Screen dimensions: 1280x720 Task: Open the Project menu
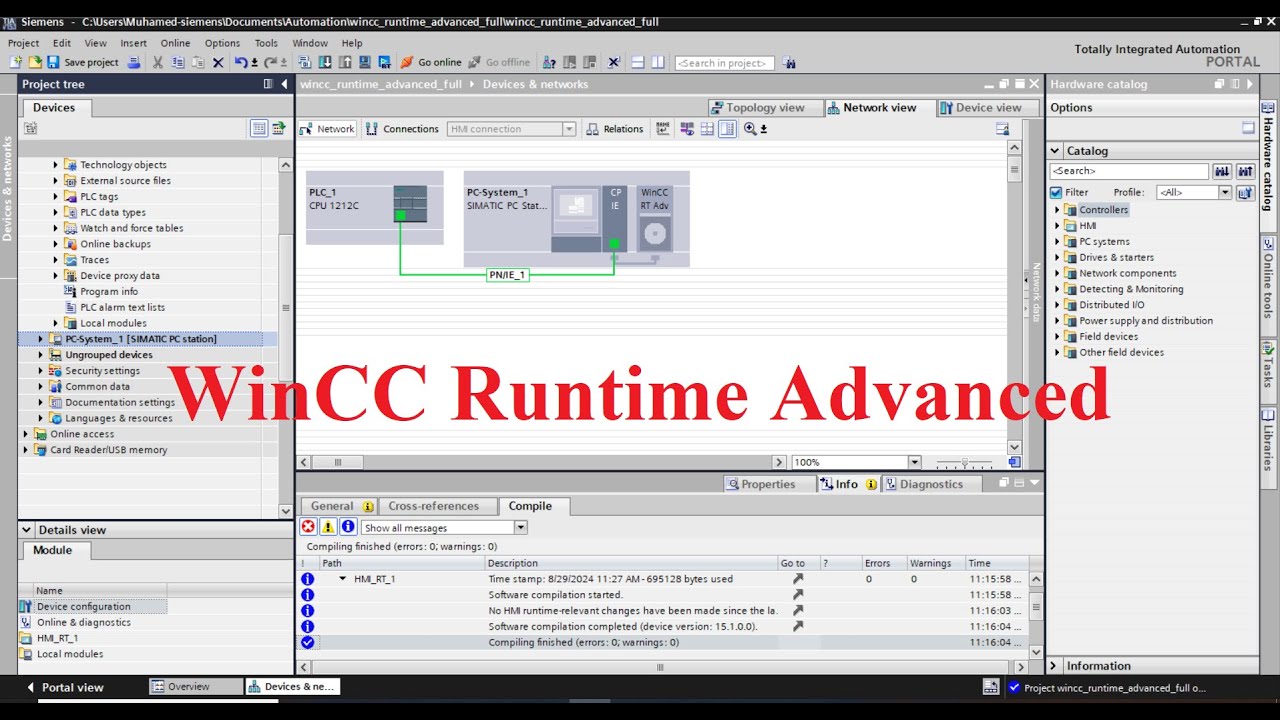[23, 43]
